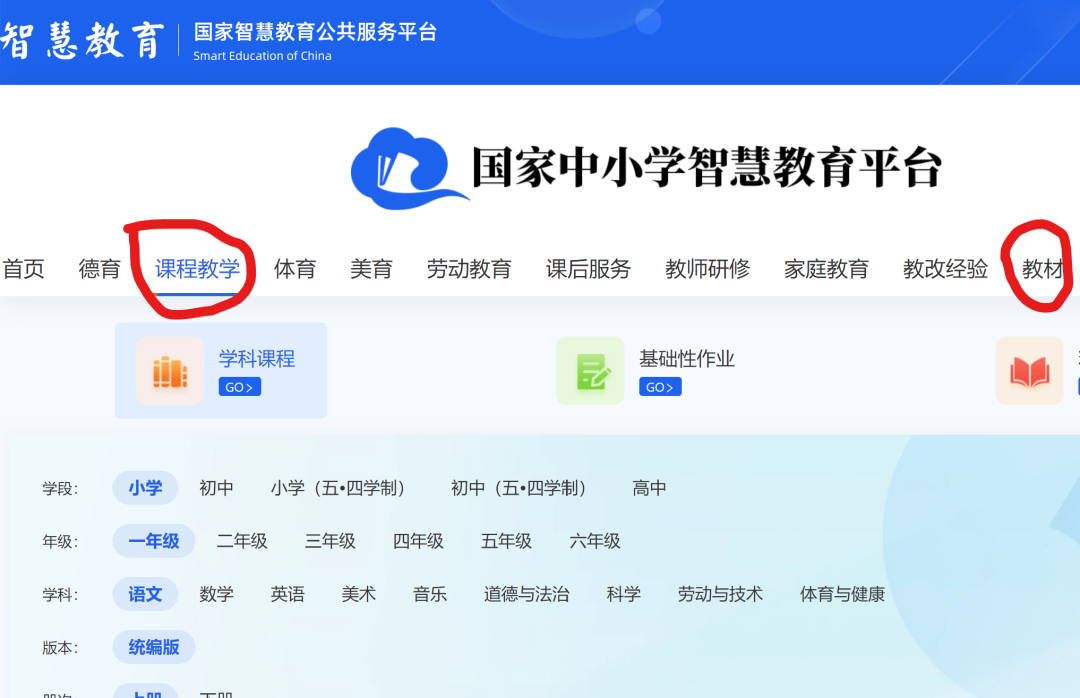The width and height of the screenshot is (1080, 698).
Task: Pick 劳动与技术 subject
Action: [720, 595]
